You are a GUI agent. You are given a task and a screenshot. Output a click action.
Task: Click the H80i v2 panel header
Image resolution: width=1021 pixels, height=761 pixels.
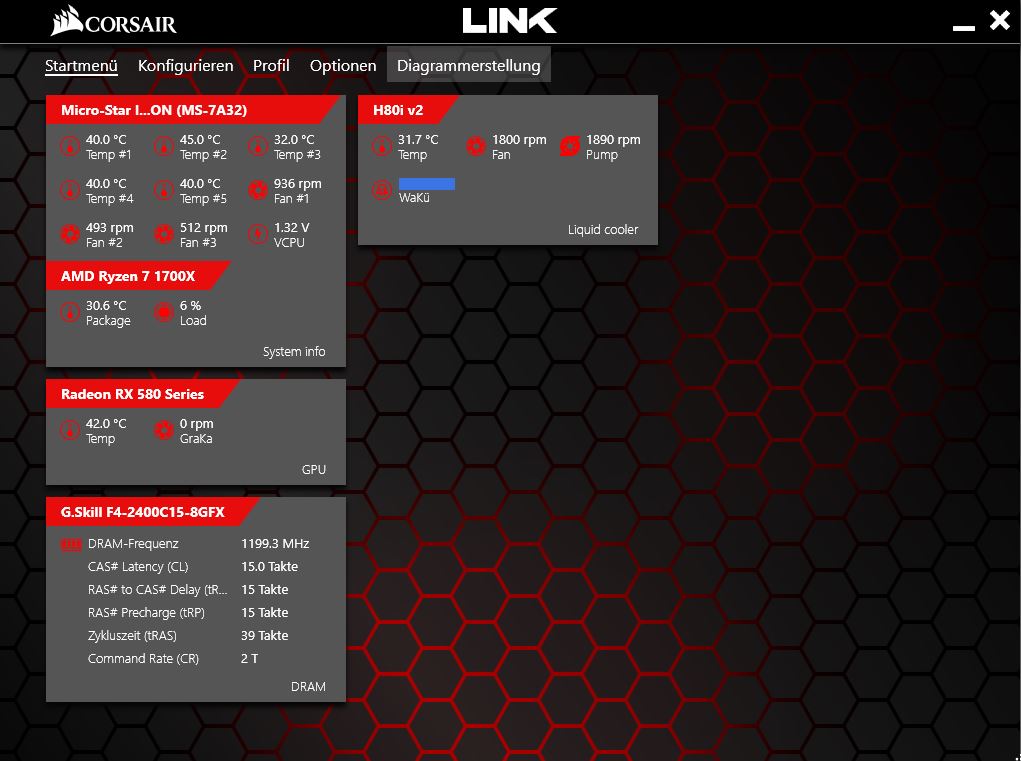[x=408, y=110]
